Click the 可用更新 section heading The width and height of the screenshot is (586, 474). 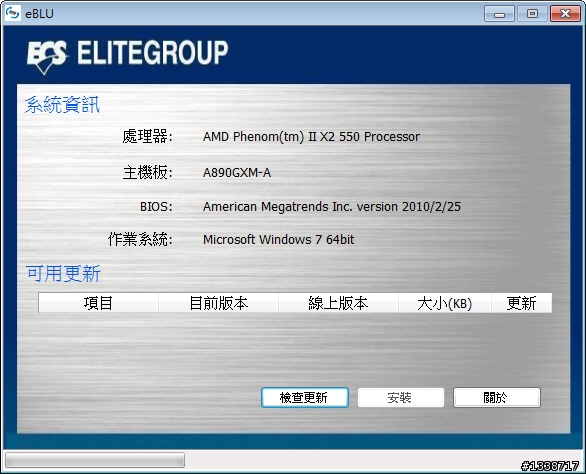[63, 274]
